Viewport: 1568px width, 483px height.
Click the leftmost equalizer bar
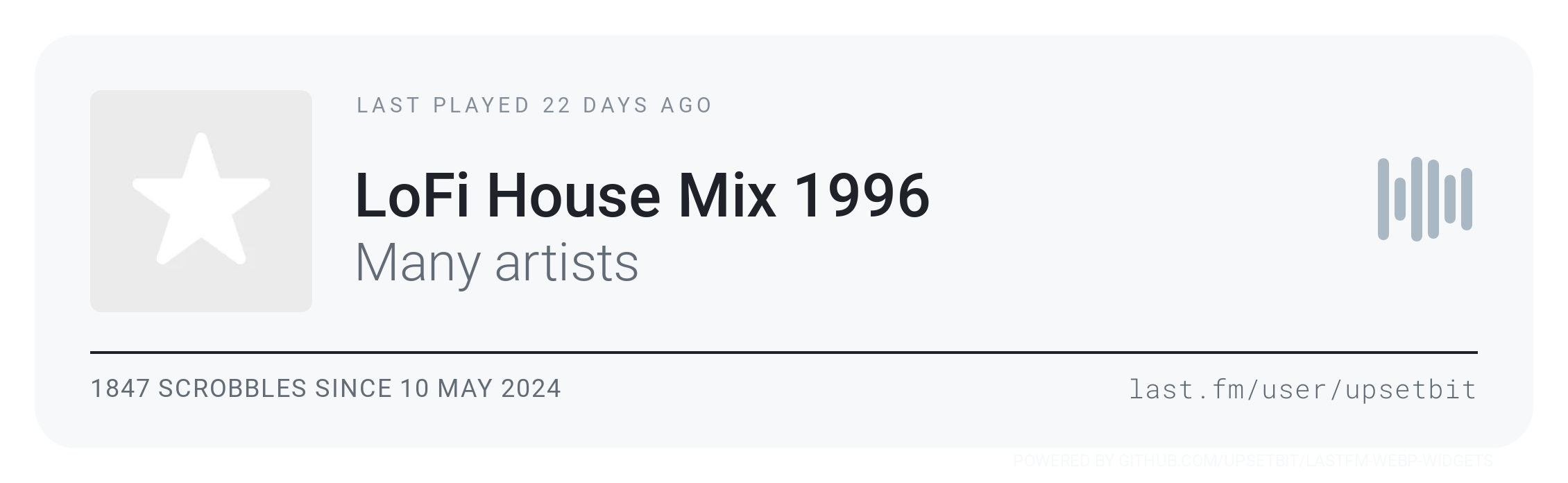coord(1383,199)
